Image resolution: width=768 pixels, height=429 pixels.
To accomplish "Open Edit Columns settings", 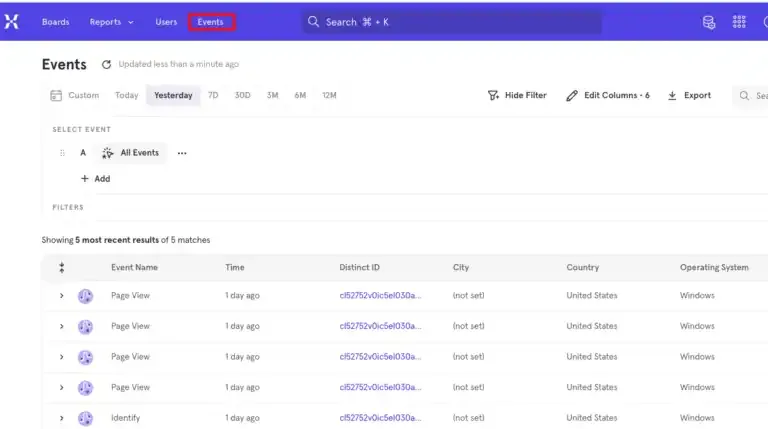I will tap(608, 95).
